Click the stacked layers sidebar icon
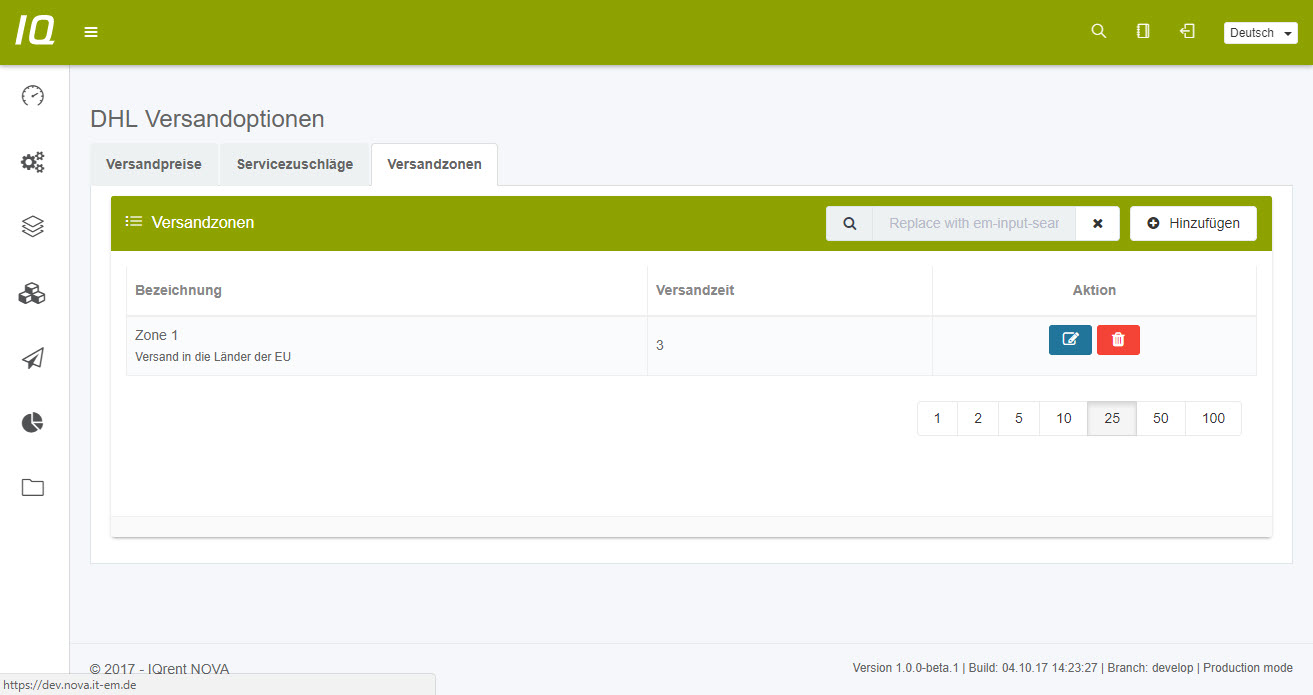The height and width of the screenshot is (695, 1313). pos(33,227)
